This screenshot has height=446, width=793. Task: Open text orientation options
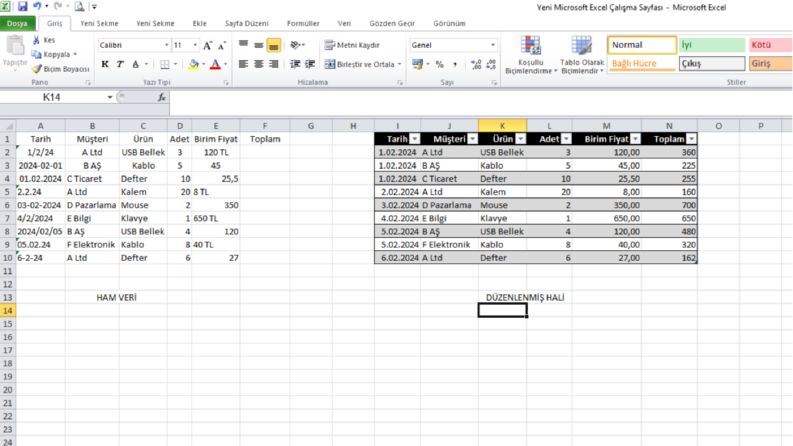[297, 45]
